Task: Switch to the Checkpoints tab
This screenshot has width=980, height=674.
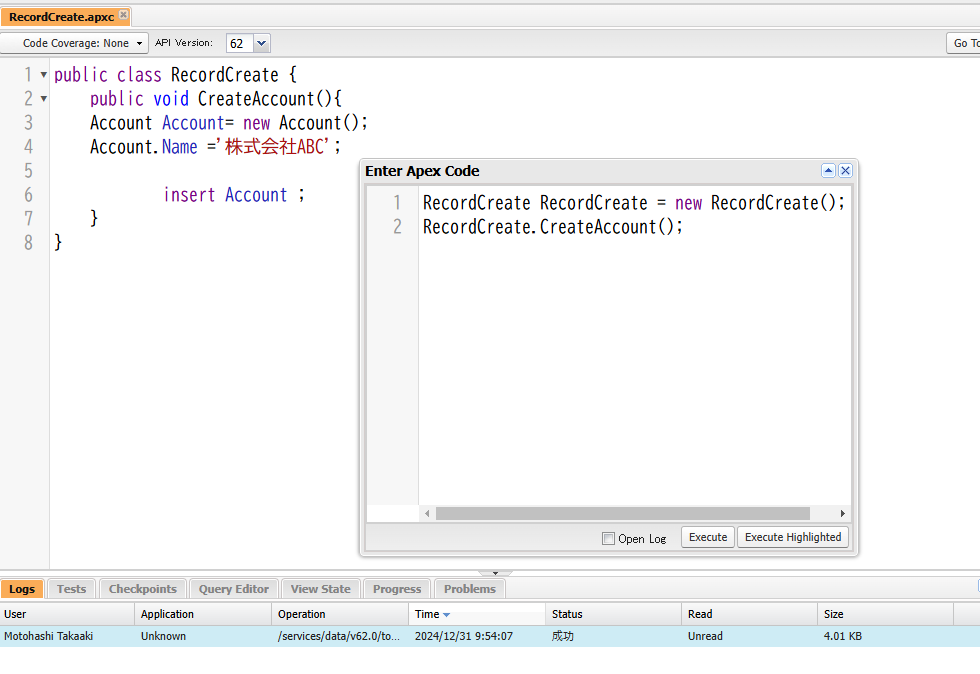Action: (x=142, y=589)
